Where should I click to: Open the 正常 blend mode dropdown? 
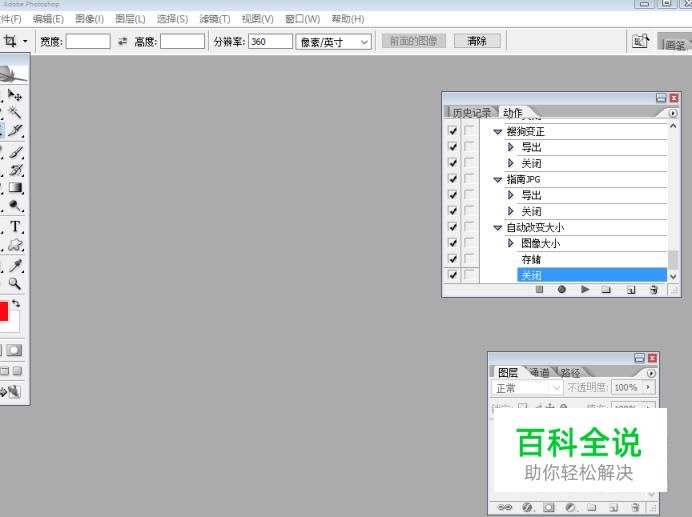527,388
